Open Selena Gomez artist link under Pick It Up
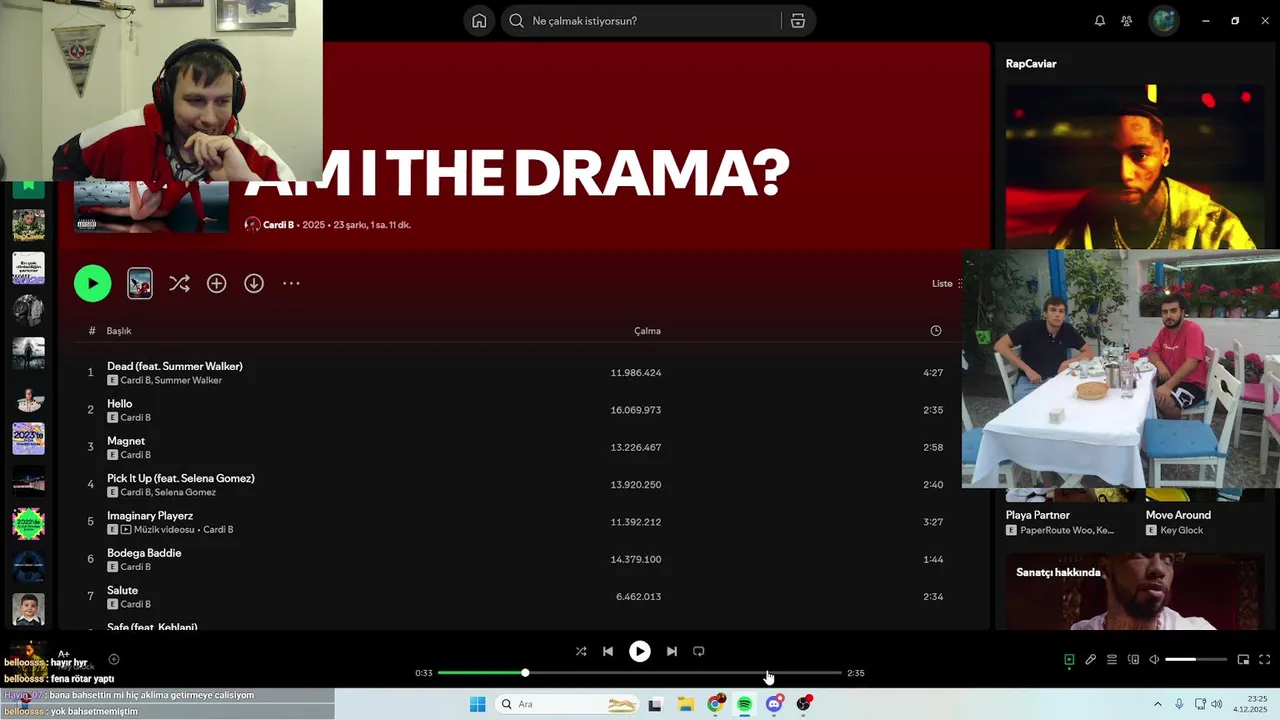The width and height of the screenshot is (1280, 720). [185, 492]
